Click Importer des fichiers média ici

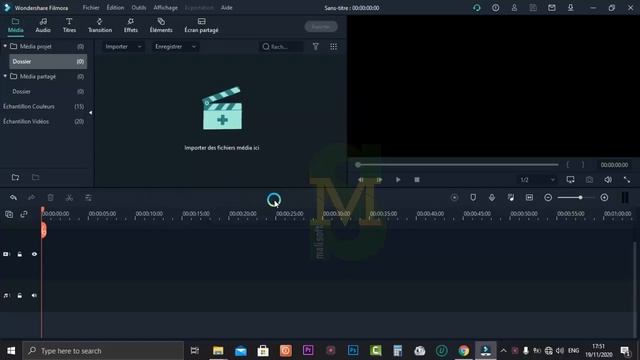click(x=222, y=148)
